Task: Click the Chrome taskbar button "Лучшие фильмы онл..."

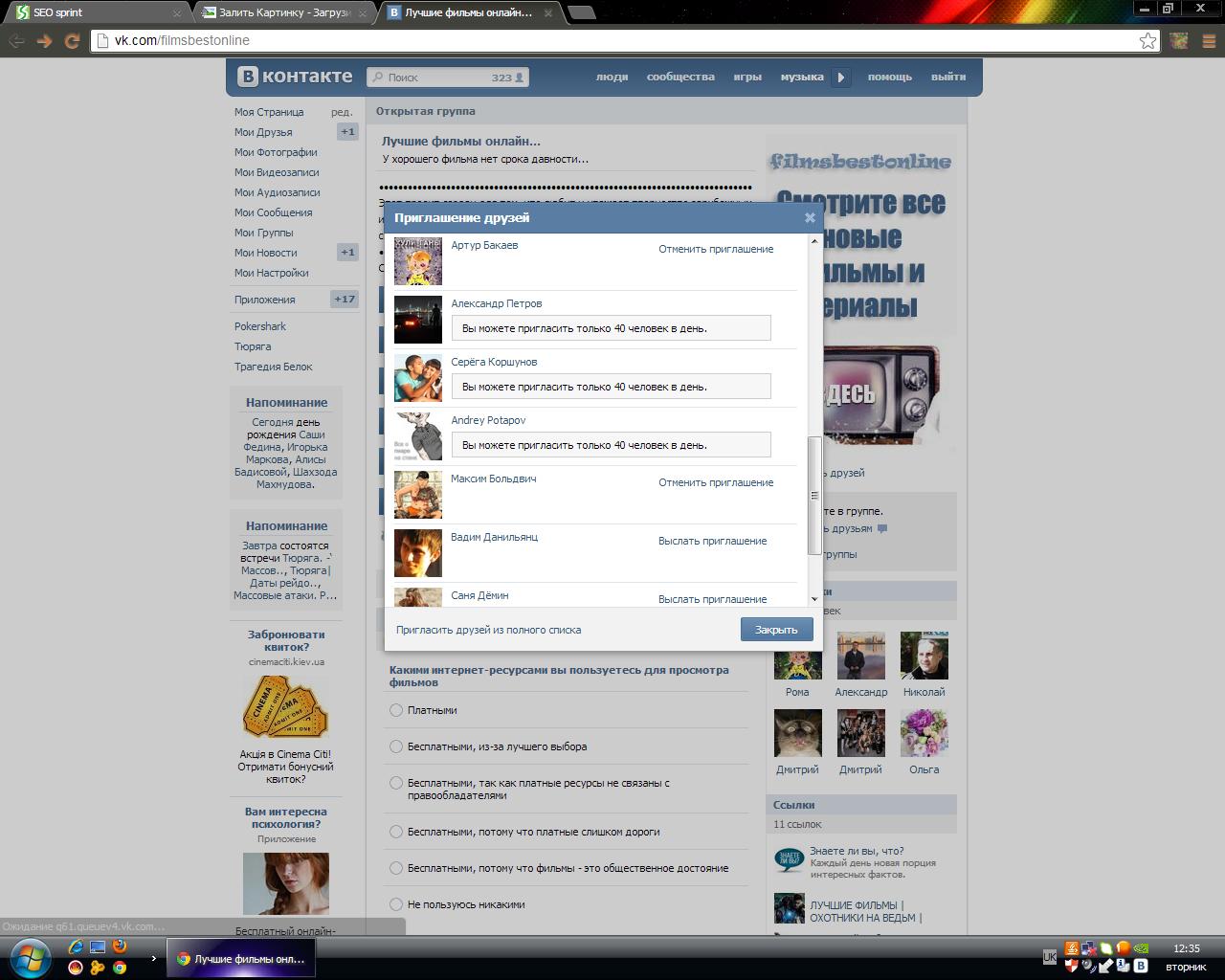Action: pyautogui.click(x=241, y=958)
